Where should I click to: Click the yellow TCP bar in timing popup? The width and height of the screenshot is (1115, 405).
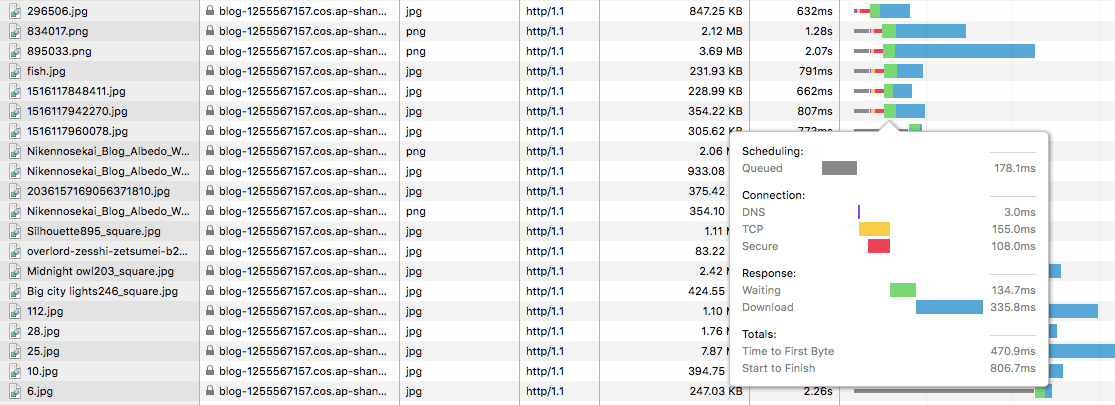875,229
